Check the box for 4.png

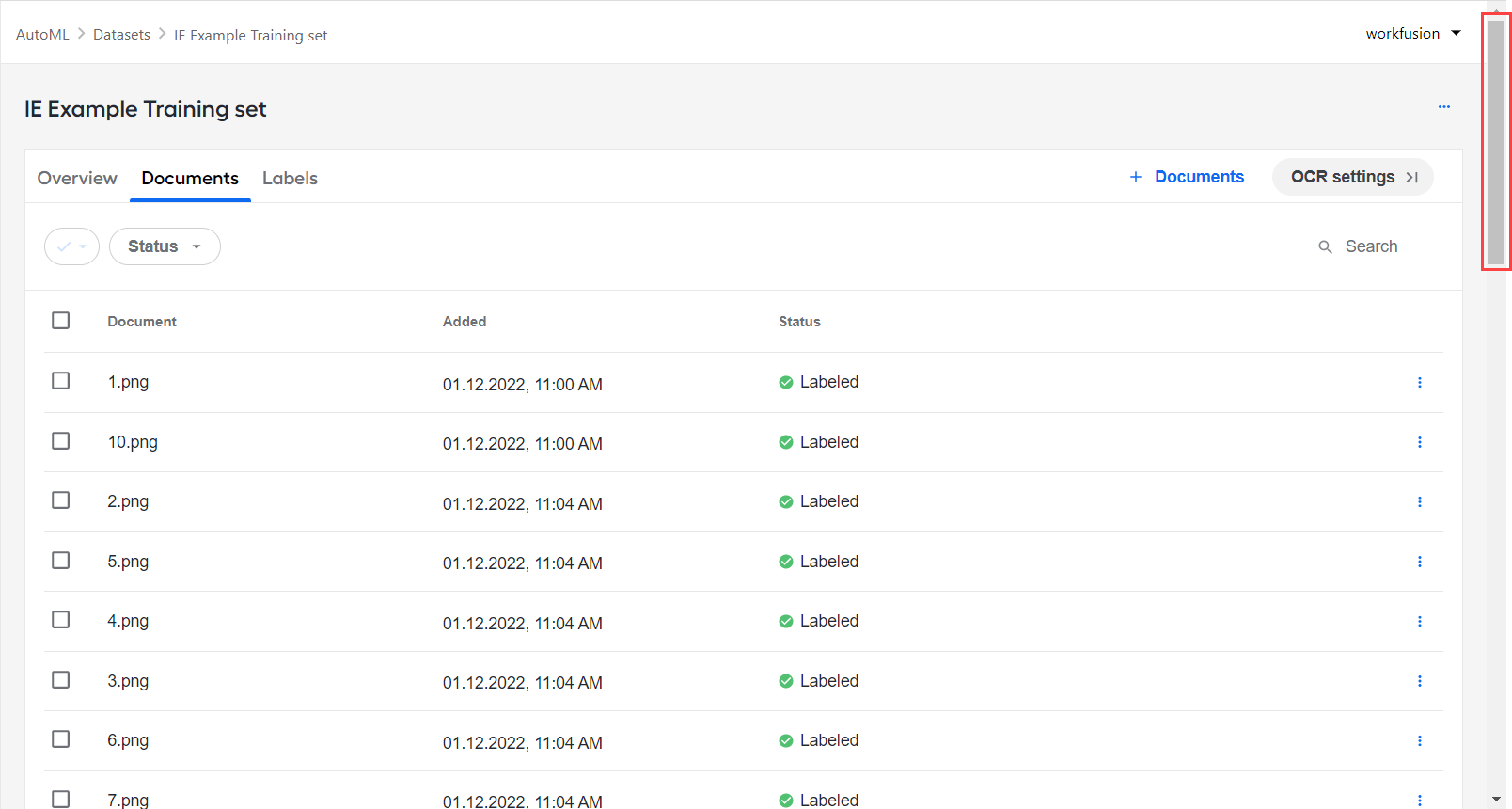(x=61, y=620)
